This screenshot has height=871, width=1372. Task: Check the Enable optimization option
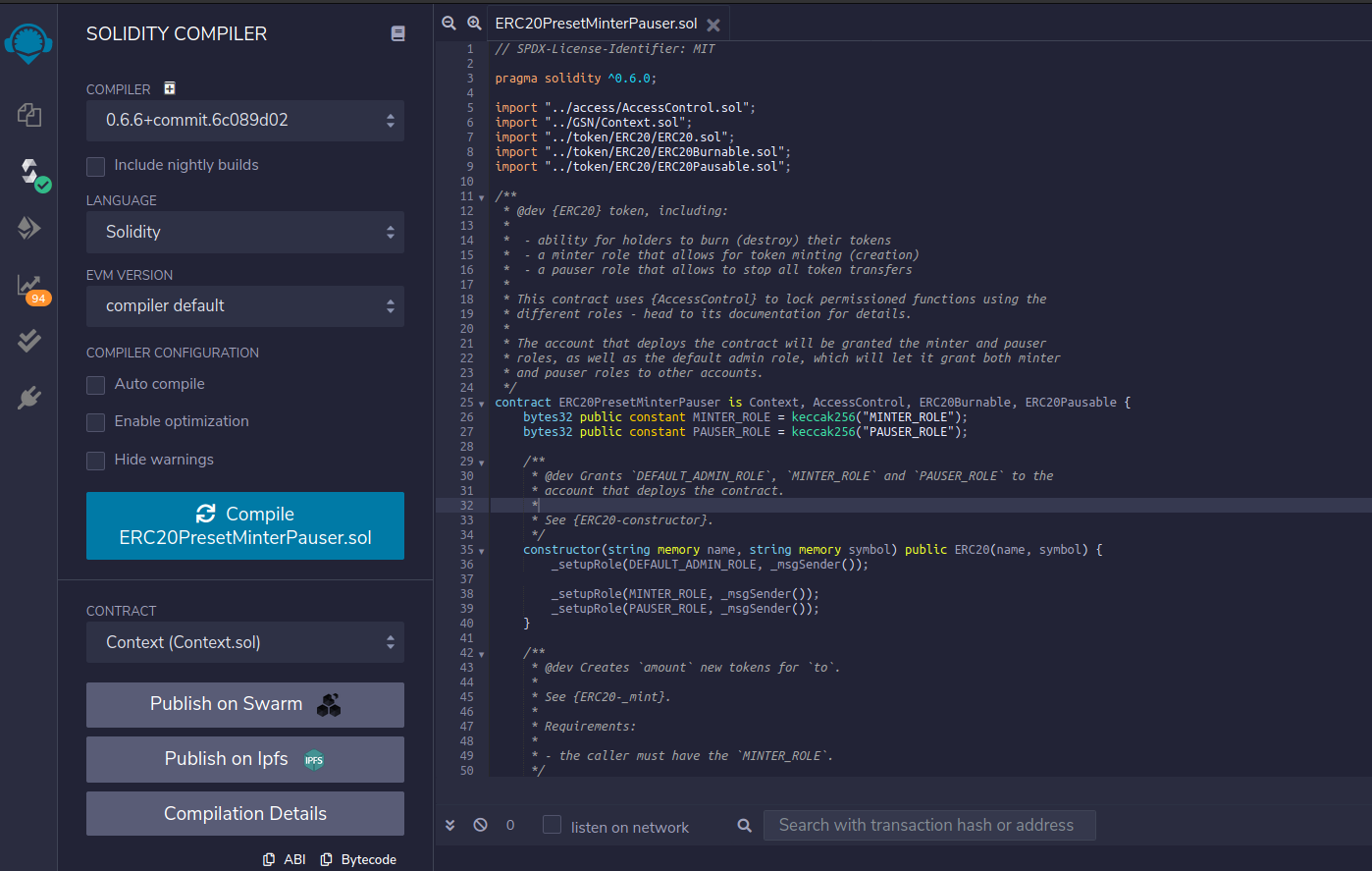coord(96,422)
